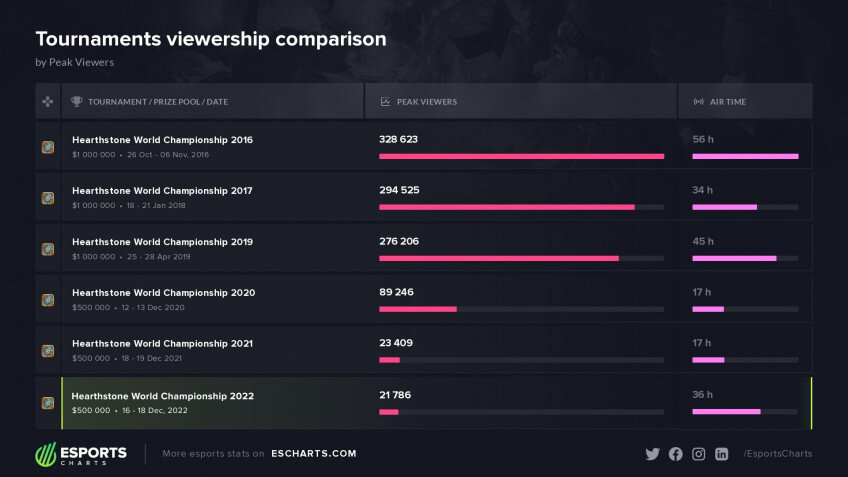The width and height of the screenshot is (848, 477).
Task: Open the /EsportsCharts social handle
Action: (x=777, y=454)
